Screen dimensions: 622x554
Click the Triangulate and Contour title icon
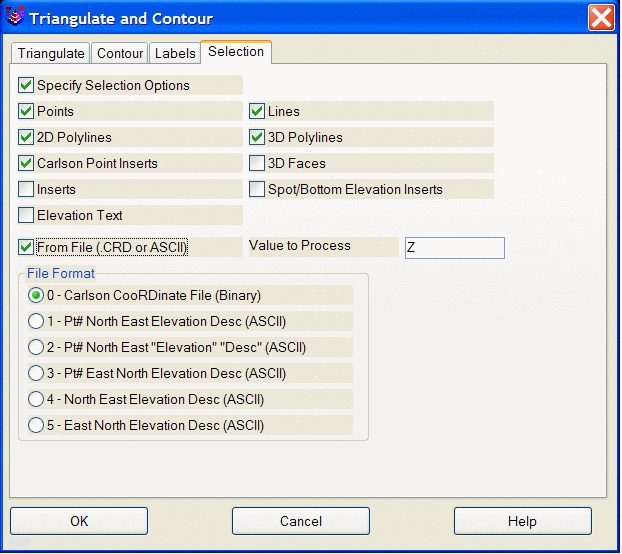15,18
